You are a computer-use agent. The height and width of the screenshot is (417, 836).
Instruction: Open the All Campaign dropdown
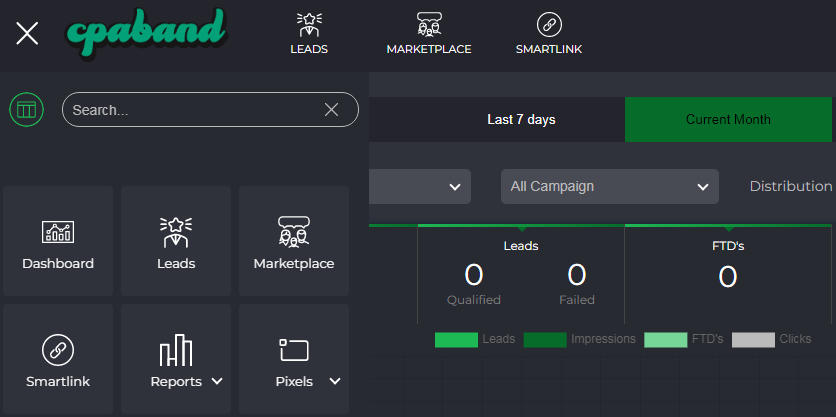(609, 187)
